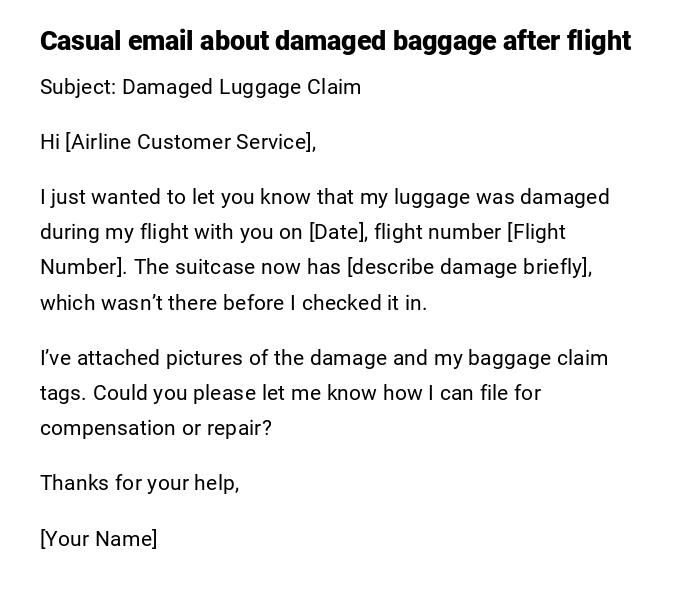Click the [Airline Customer Service] placeholder
This screenshot has height=601, width=700.
[188, 142]
